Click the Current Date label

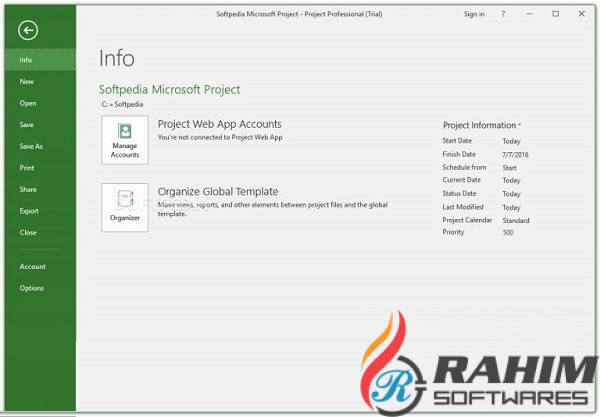click(x=461, y=180)
